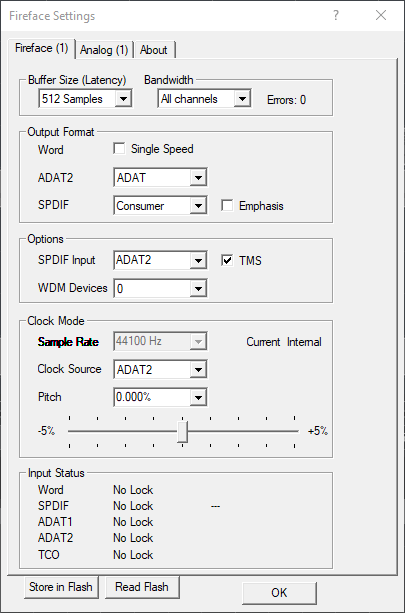Screen dimensions: 405x613
Task: Click the grayed Sample Rate 44100 Hz dropdown
Action: click(160, 341)
